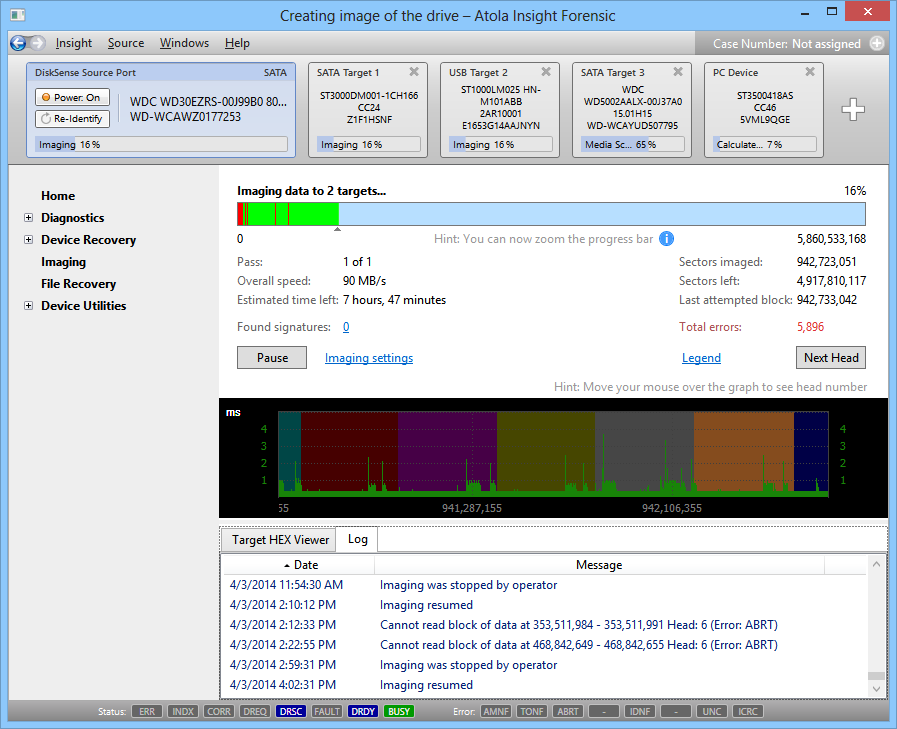
Task: Click the FAULT status indicator
Action: click(327, 711)
